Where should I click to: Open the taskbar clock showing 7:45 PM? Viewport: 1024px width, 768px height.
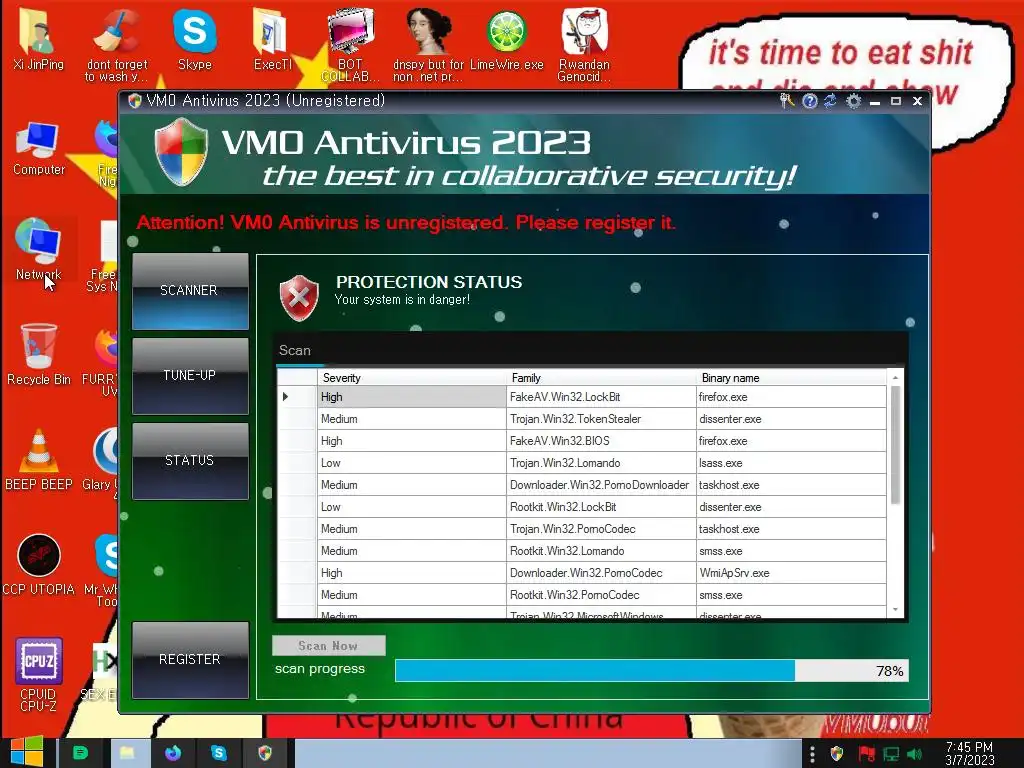pyautogui.click(x=969, y=754)
